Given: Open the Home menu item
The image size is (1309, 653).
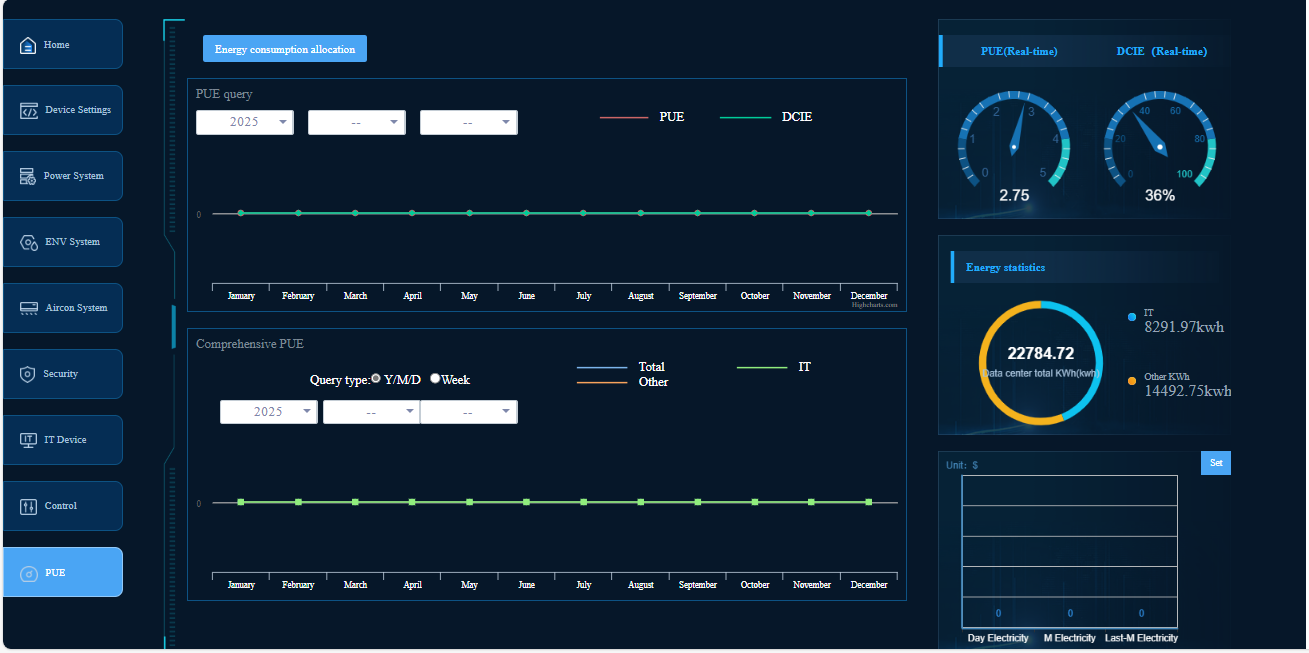Looking at the screenshot, I should pos(63,44).
